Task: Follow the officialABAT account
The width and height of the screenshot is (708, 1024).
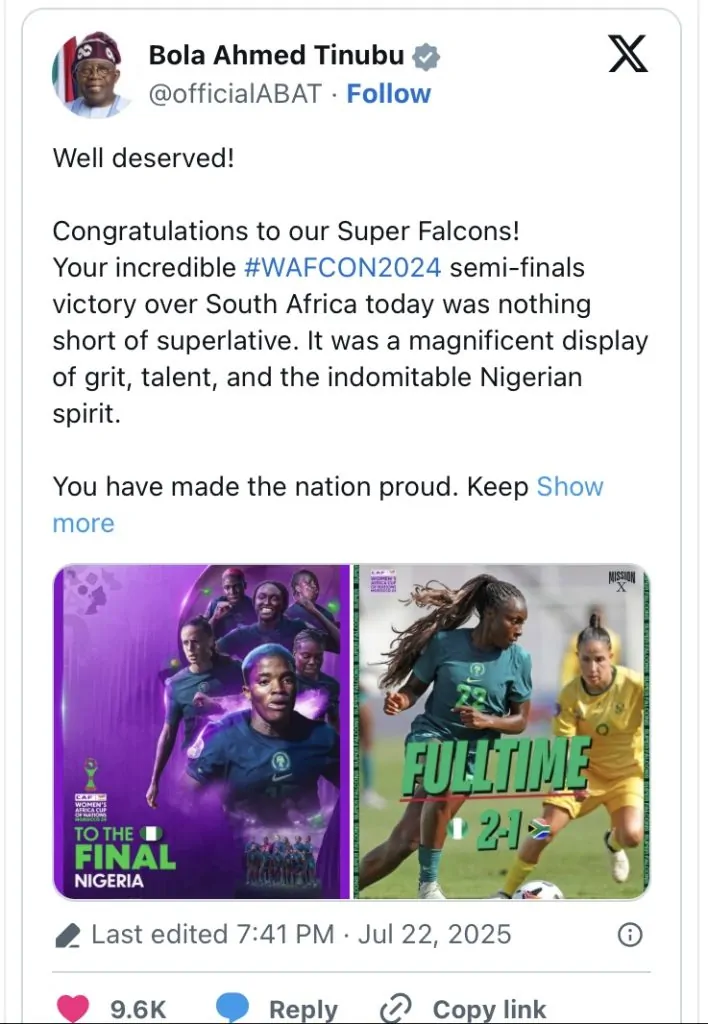Action: [388, 94]
